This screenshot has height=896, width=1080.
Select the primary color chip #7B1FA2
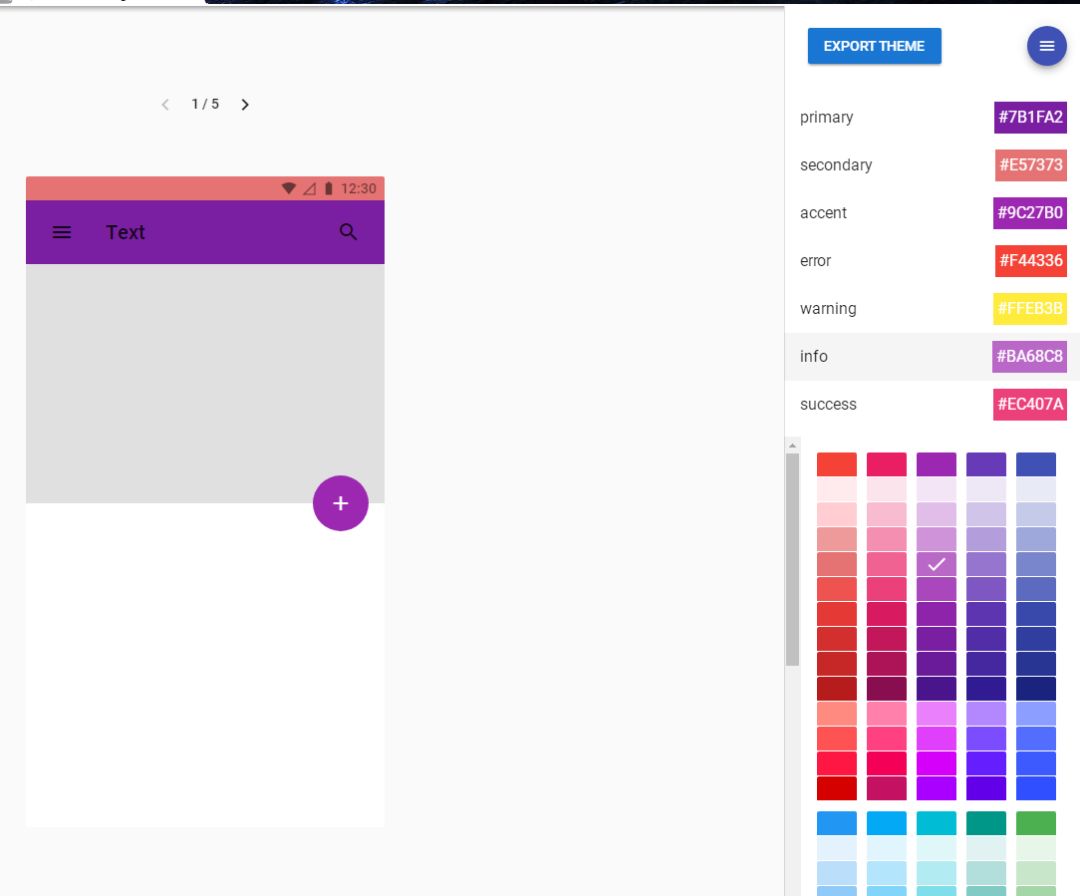tap(1030, 117)
